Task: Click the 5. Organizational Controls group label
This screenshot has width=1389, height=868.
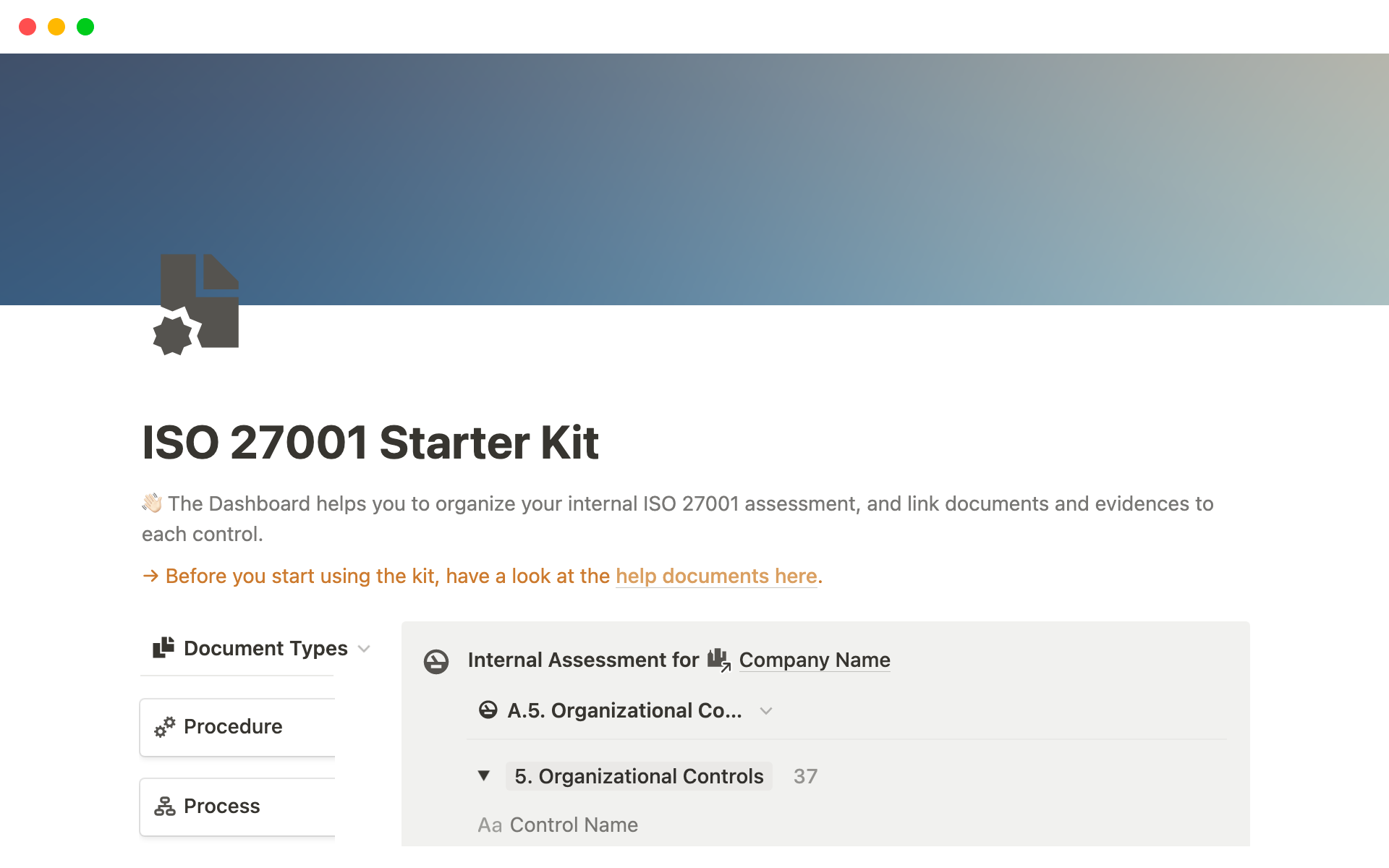Action: pos(639,776)
